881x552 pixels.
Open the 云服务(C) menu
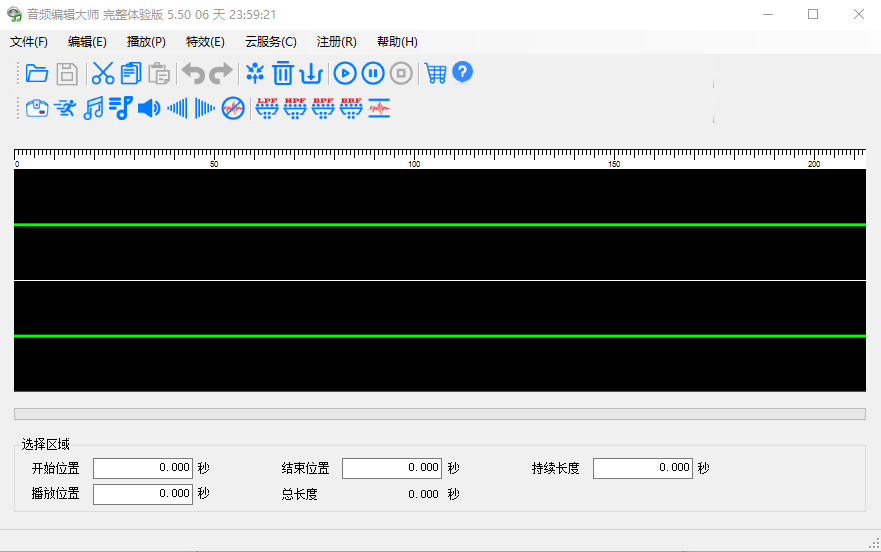pyautogui.click(x=271, y=42)
